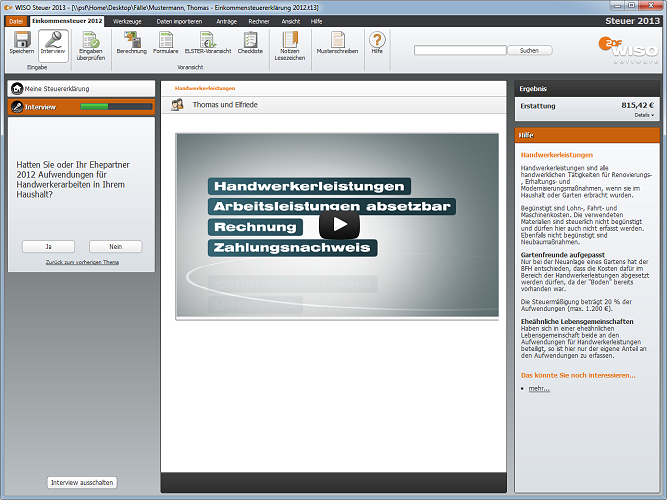Click the microphone icon in Interview sidebar header
Screen dimensions: 667x500
point(17,107)
